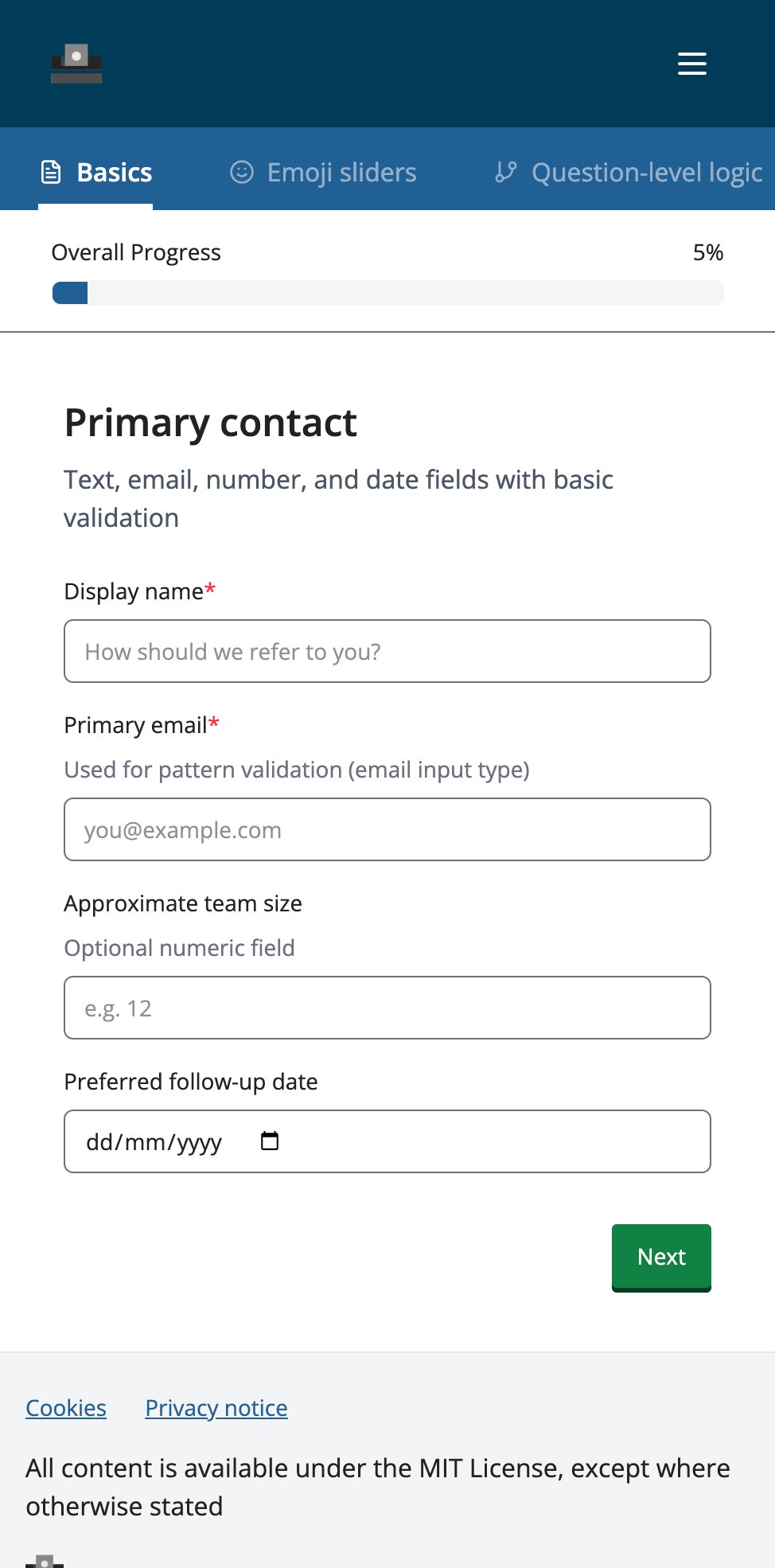Select the Approximate team size field
Screen dimensions: 775x1568
pos(387,1008)
